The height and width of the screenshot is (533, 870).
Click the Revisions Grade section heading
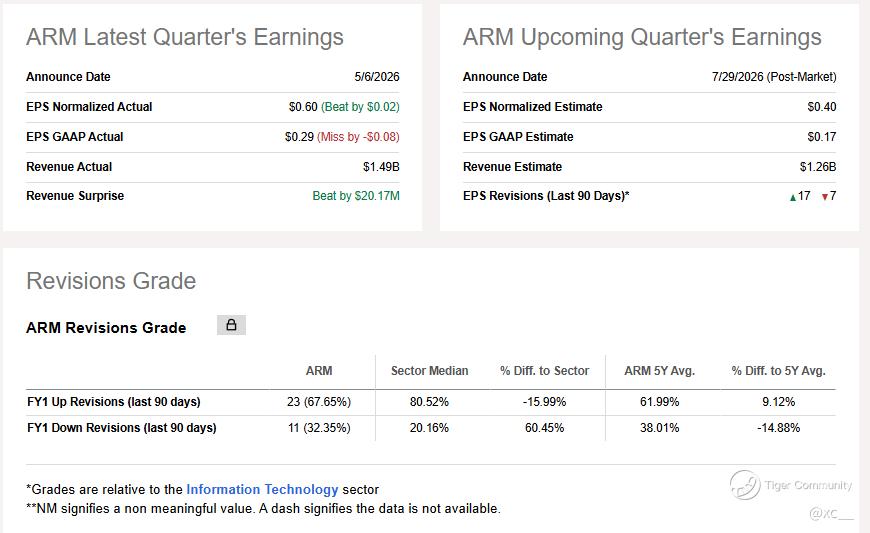click(x=111, y=281)
